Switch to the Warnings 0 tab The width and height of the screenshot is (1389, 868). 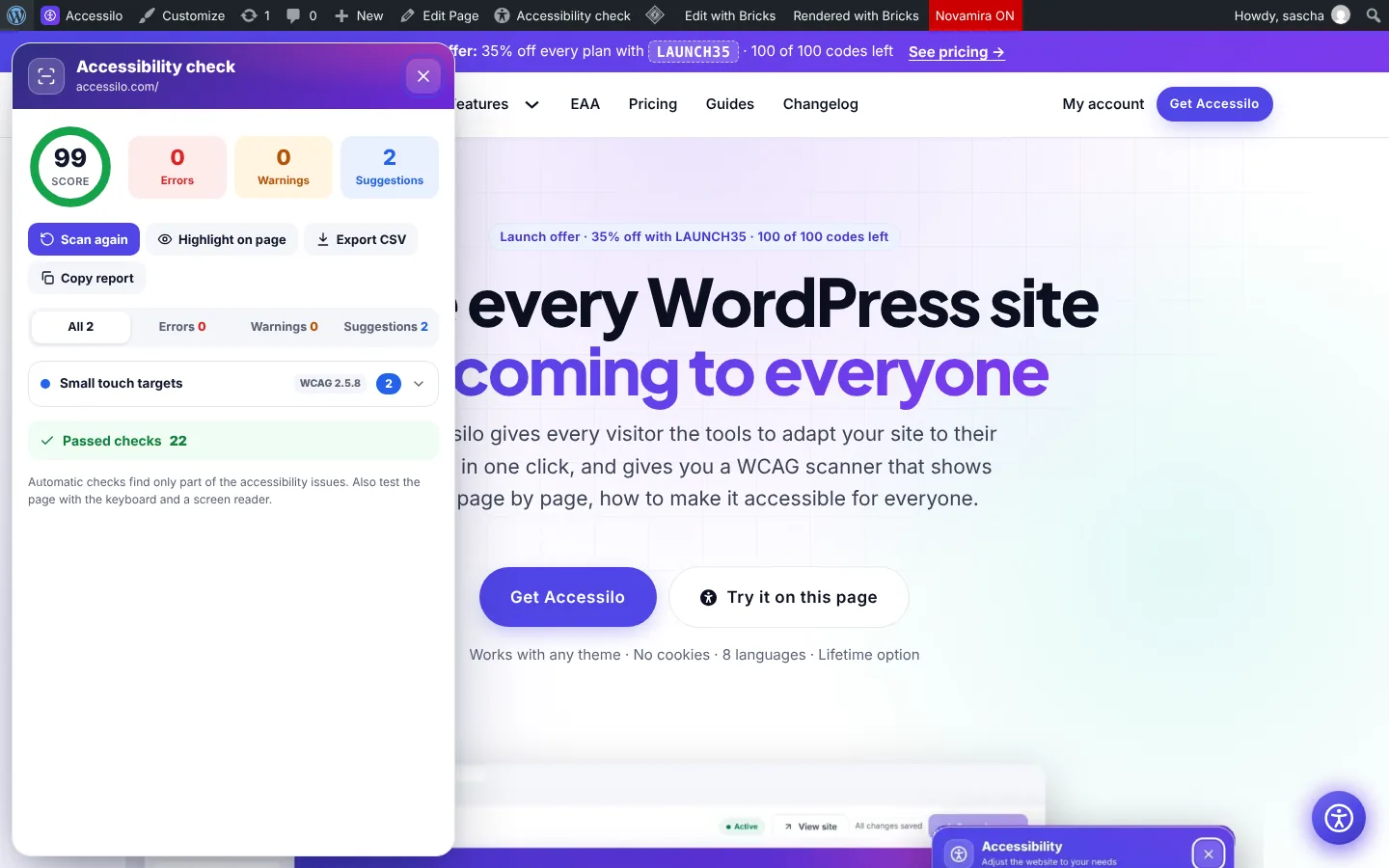pyautogui.click(x=285, y=327)
